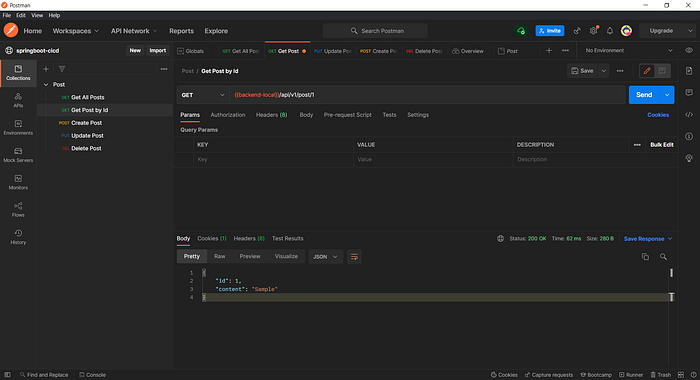Switch to the Pre-request Script tab
The width and height of the screenshot is (700, 380).
point(347,115)
